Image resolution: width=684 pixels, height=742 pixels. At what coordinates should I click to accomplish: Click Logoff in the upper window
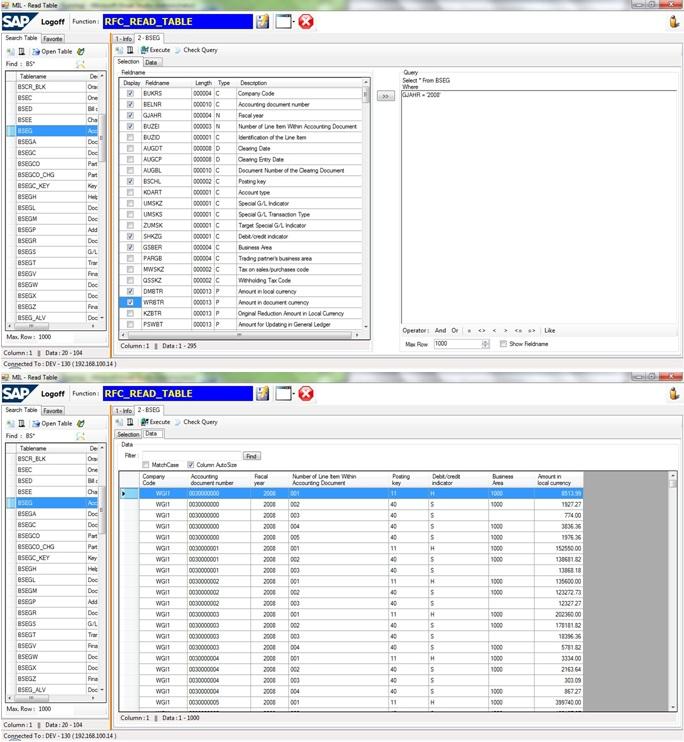[x=53, y=22]
